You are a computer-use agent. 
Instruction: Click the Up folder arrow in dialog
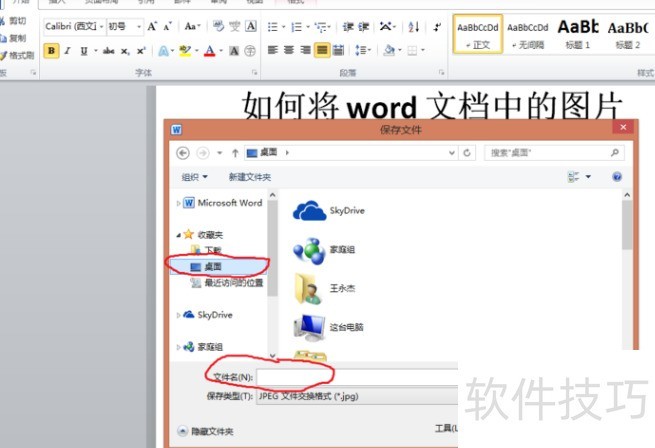point(234,153)
